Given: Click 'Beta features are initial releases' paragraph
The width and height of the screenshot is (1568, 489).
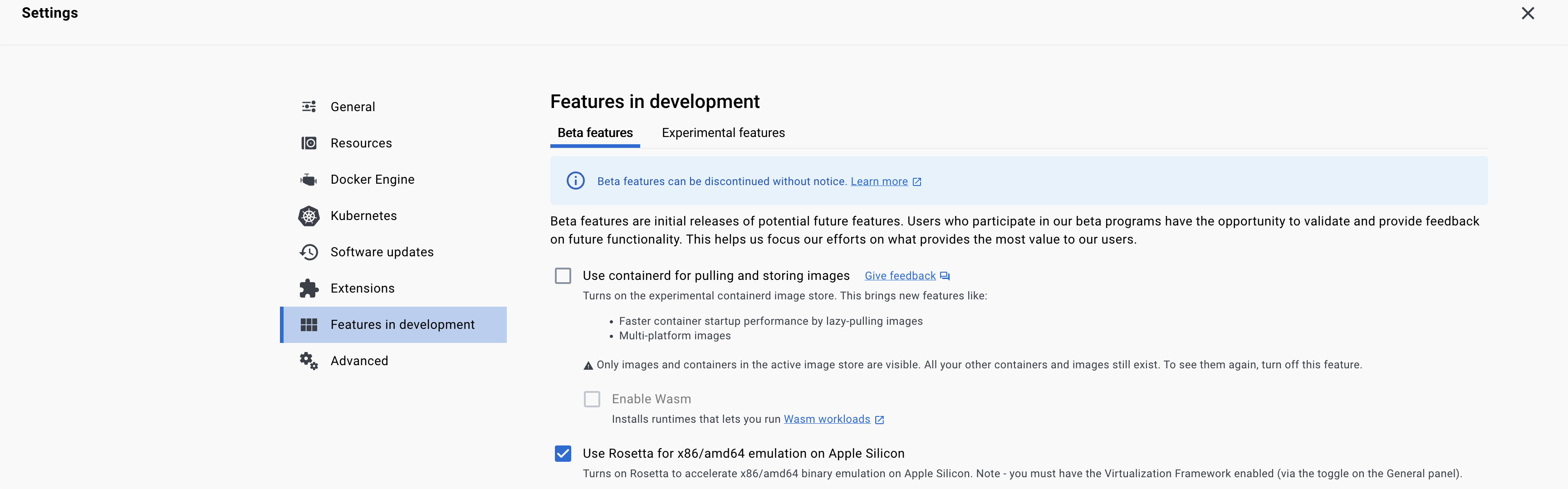Looking at the screenshot, I should point(1014,230).
